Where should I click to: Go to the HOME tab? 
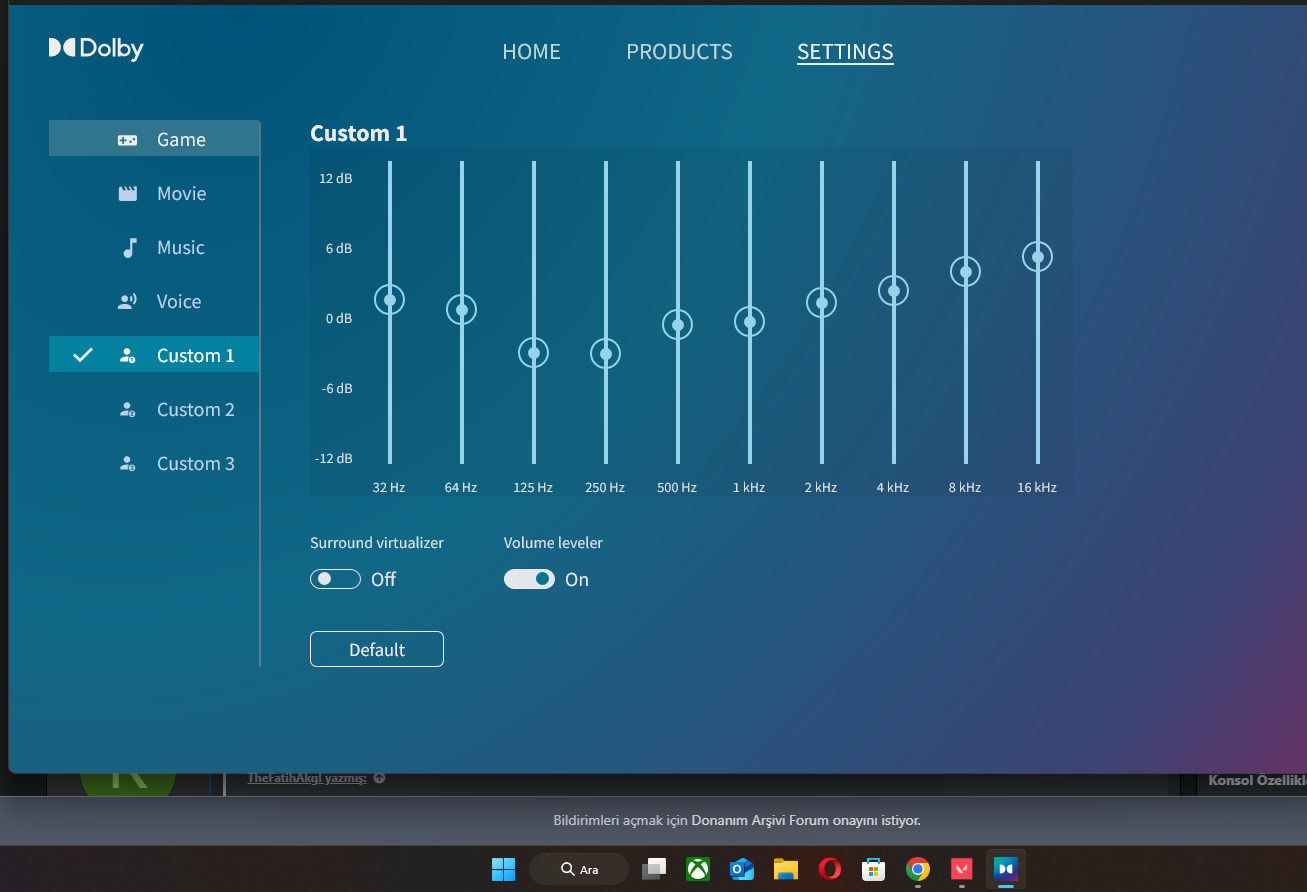point(531,52)
